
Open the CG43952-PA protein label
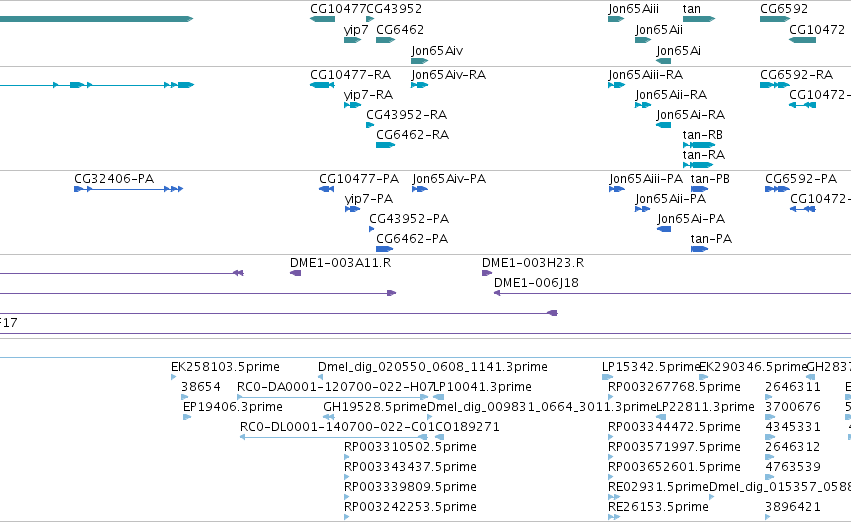click(409, 219)
